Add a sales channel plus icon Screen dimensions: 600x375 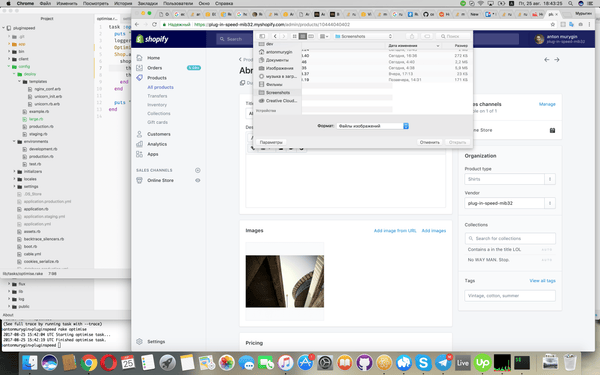coord(198,170)
